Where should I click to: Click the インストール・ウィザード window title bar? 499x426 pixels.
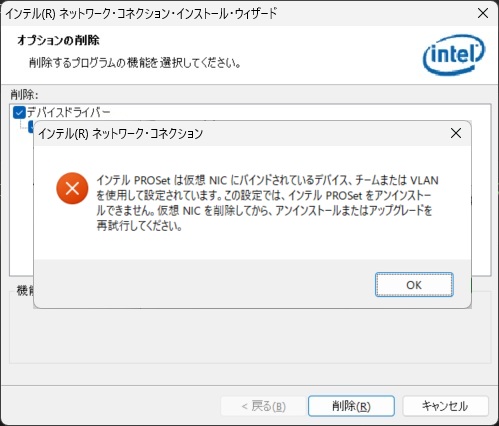click(x=233, y=14)
